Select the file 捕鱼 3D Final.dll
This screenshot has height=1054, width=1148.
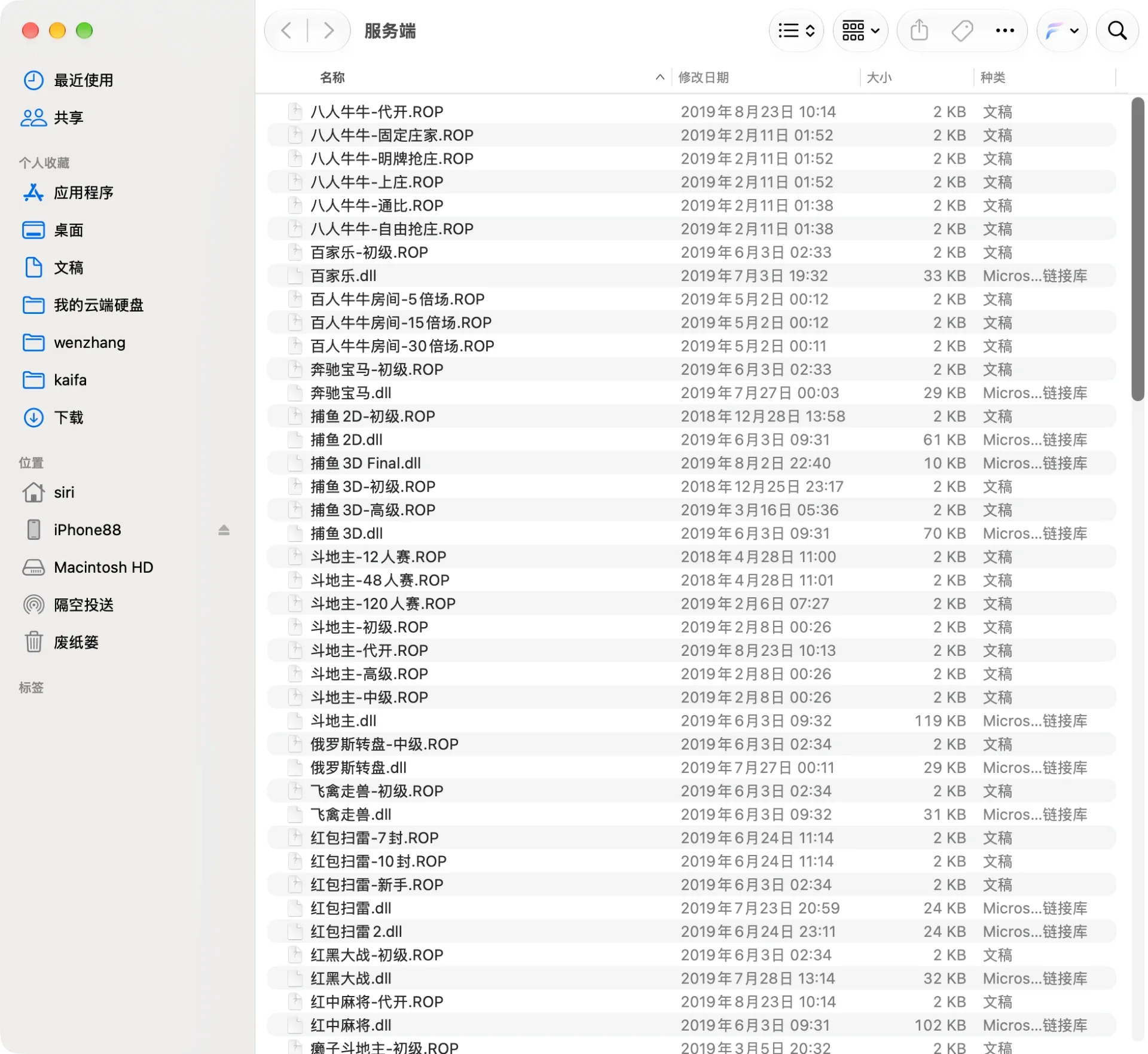[x=691, y=463]
